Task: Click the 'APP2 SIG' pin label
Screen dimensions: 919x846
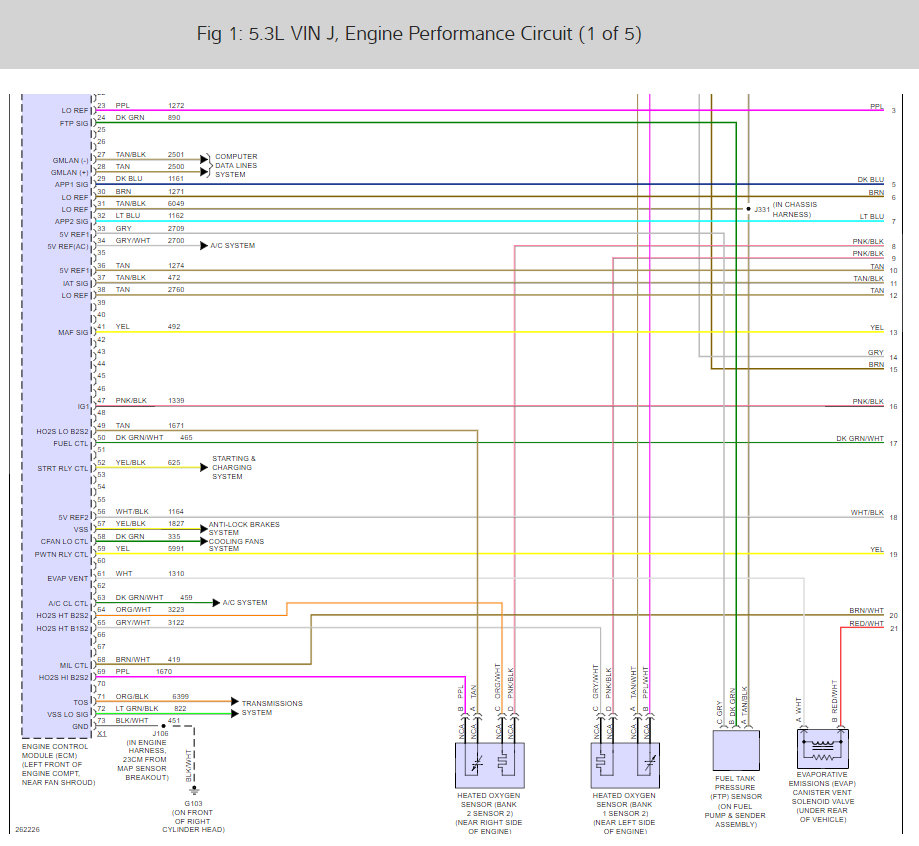Action: point(72,222)
